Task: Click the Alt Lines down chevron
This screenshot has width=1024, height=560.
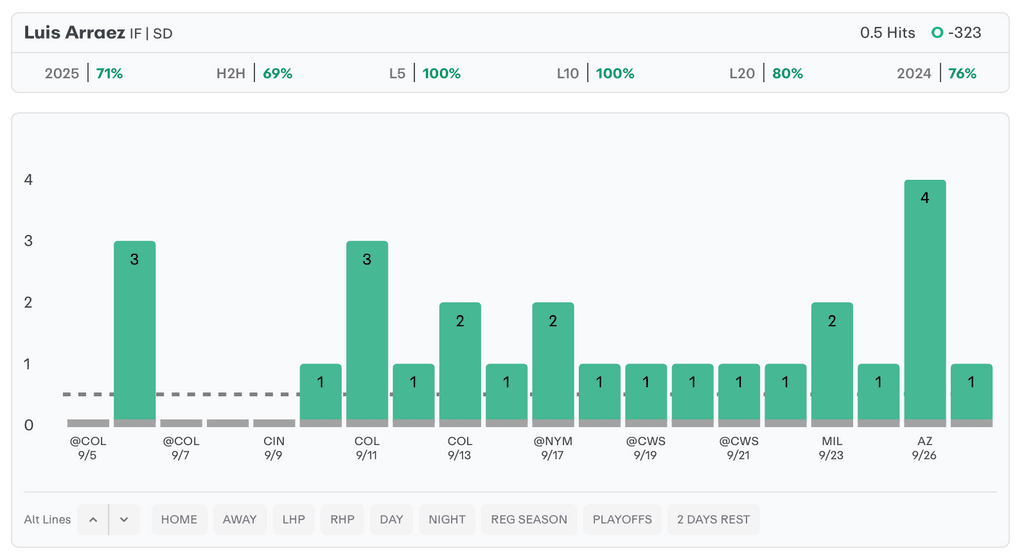Action: [124, 520]
